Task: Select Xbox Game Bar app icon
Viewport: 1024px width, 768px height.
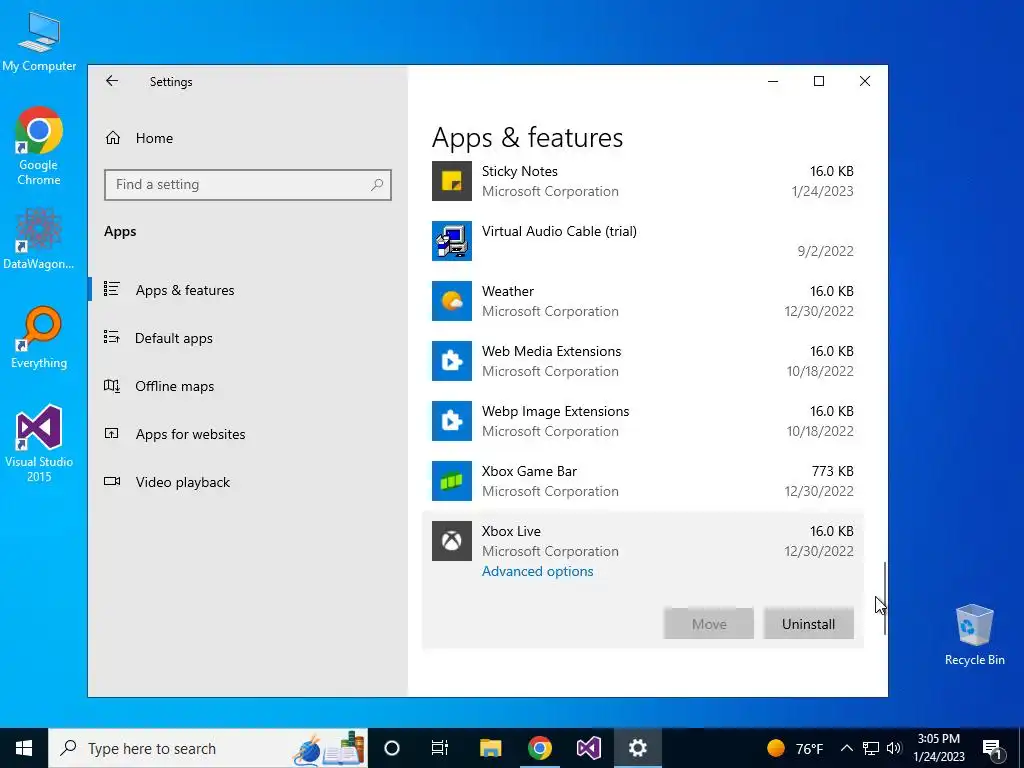Action: tap(451, 481)
